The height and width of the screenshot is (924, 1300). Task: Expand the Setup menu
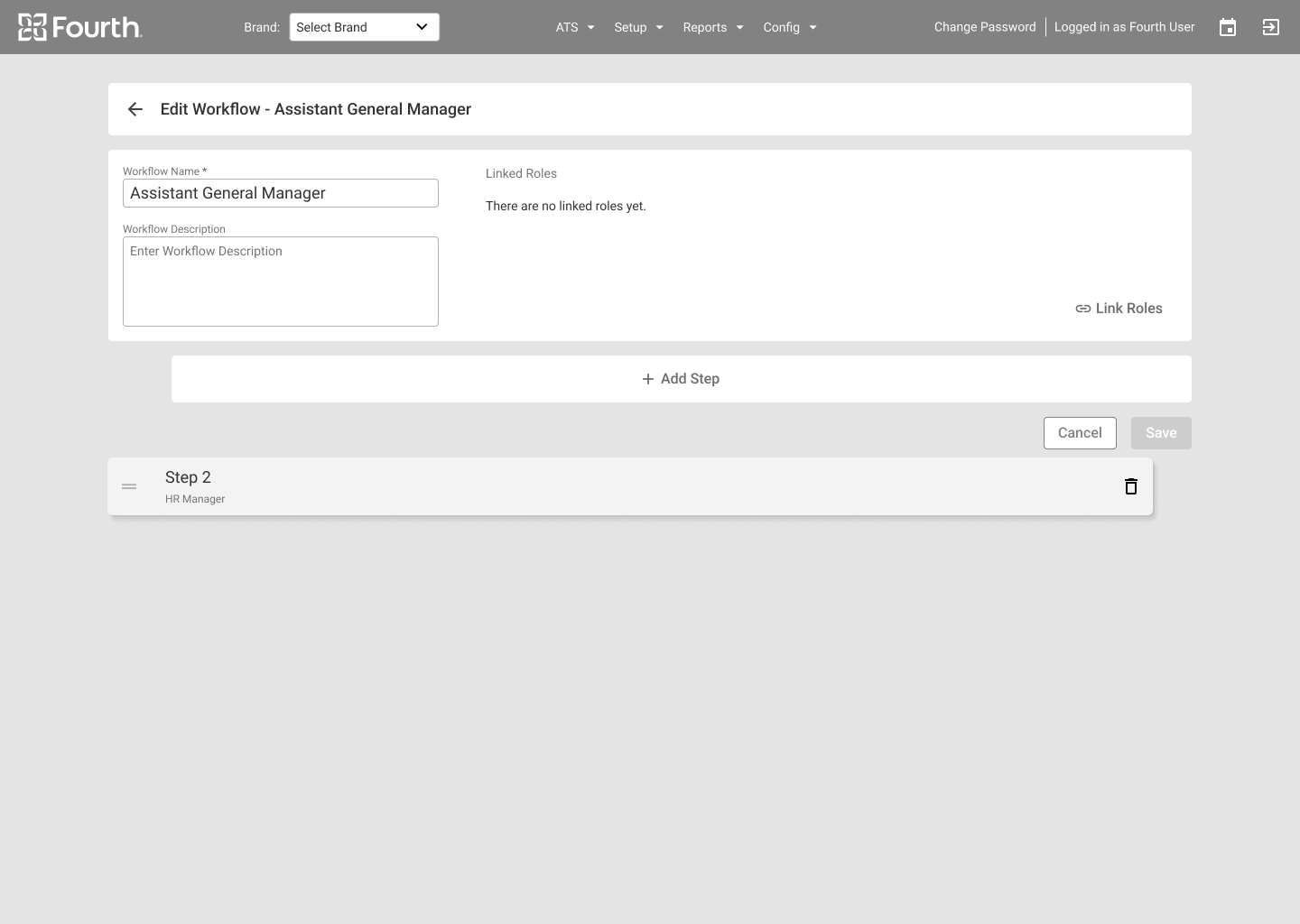pos(638,27)
